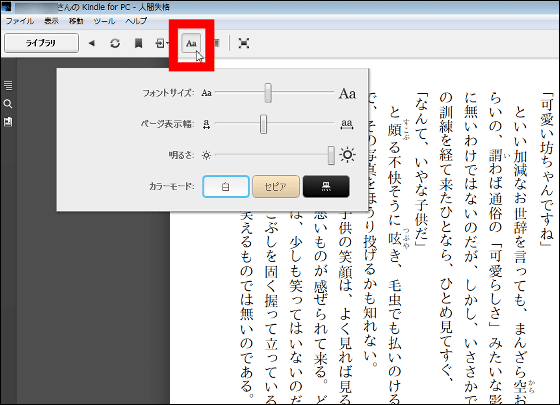
Task: Click the line starting に無いわけではないのだが
Action: [471, 249]
